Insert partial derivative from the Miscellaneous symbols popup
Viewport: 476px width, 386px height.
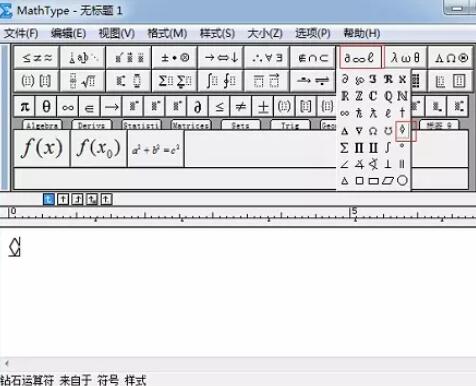[345, 79]
